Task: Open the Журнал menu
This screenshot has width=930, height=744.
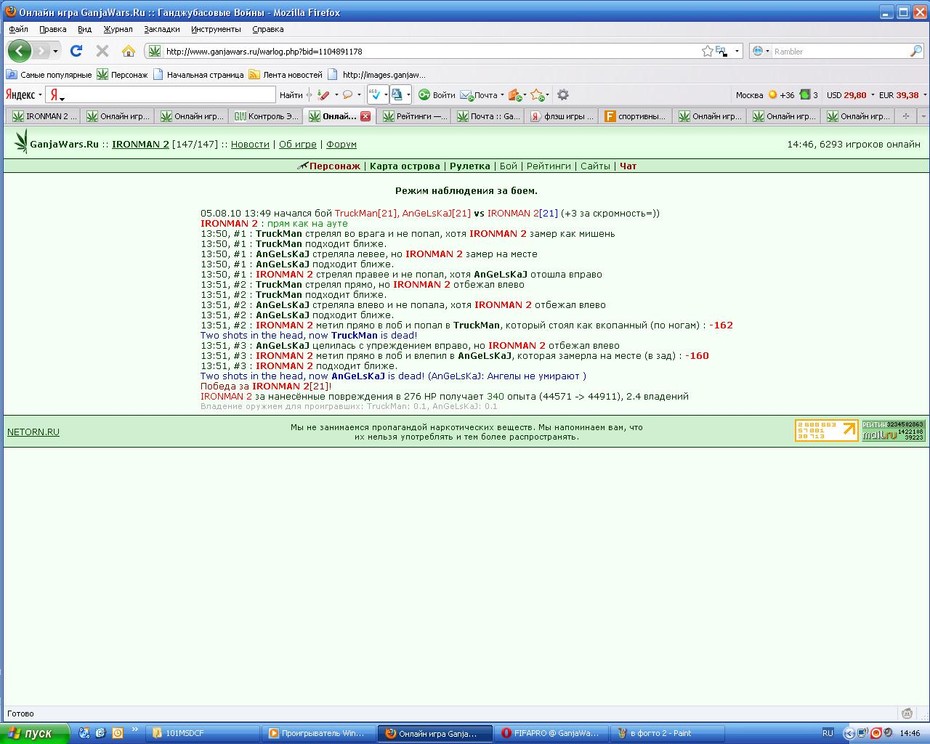Action: (x=118, y=29)
